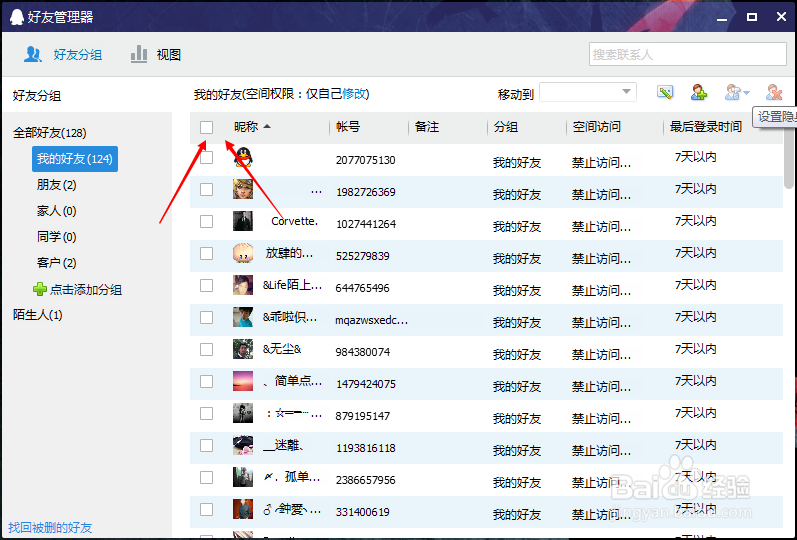Viewport: 797px width, 540px height.
Task: Click the avatar for account 879195147
Action: point(243,413)
